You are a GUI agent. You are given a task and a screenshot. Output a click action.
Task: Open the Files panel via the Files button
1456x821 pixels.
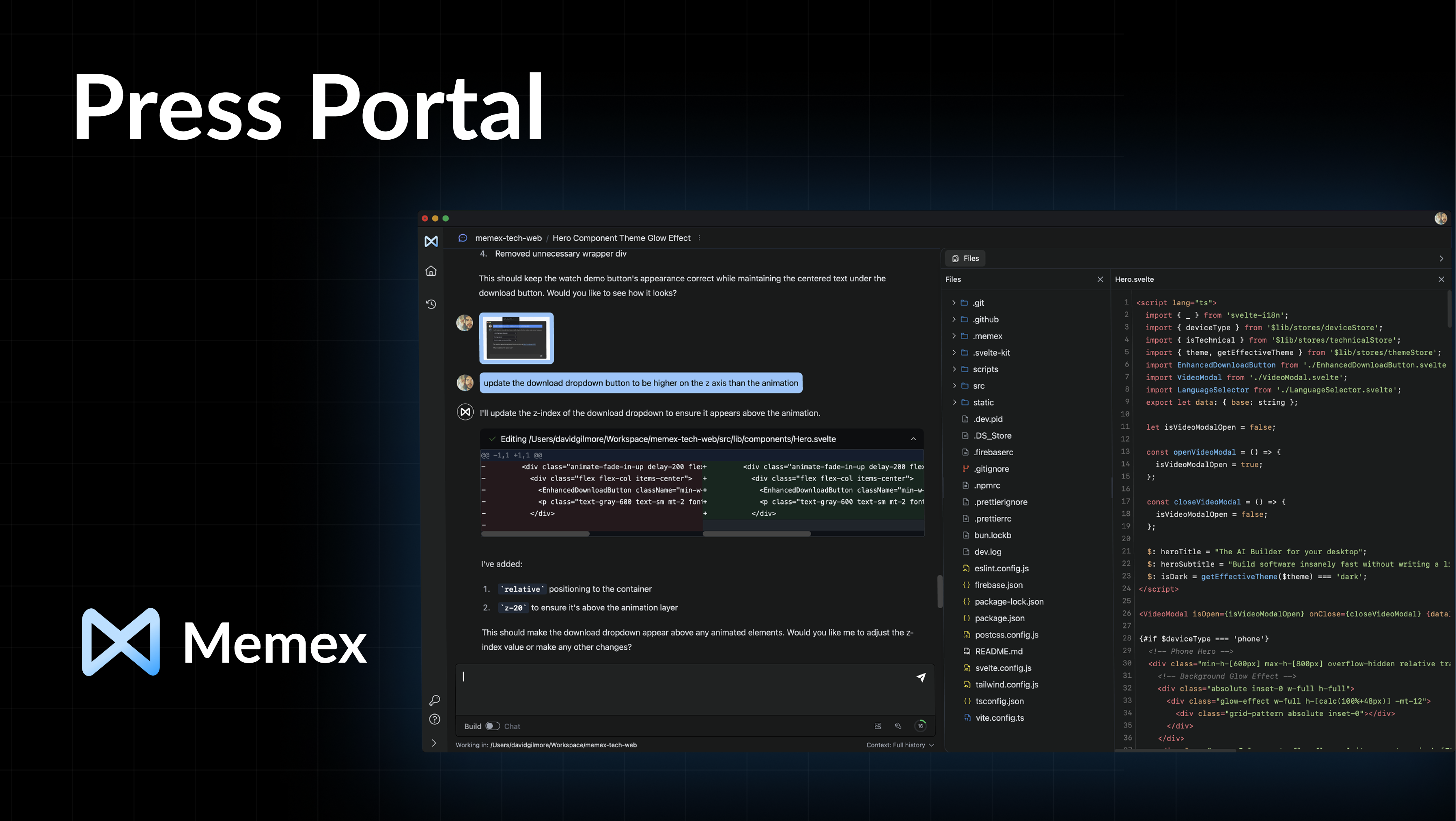(x=965, y=258)
